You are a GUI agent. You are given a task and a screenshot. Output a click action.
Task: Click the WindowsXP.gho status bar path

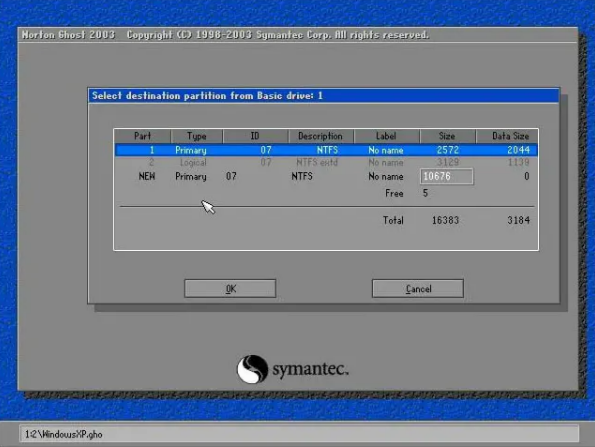tap(64, 434)
